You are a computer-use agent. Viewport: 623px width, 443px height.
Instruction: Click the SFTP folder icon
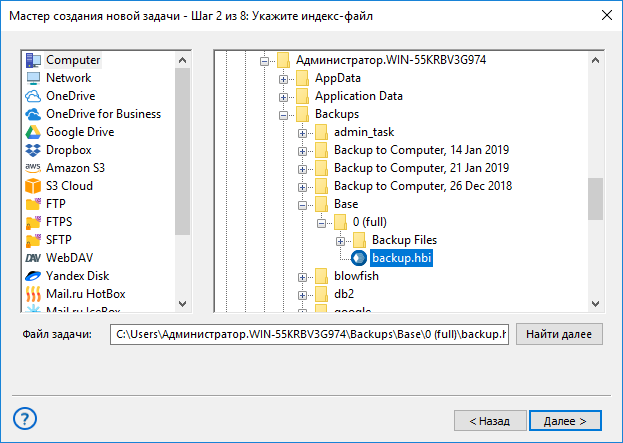(33, 240)
